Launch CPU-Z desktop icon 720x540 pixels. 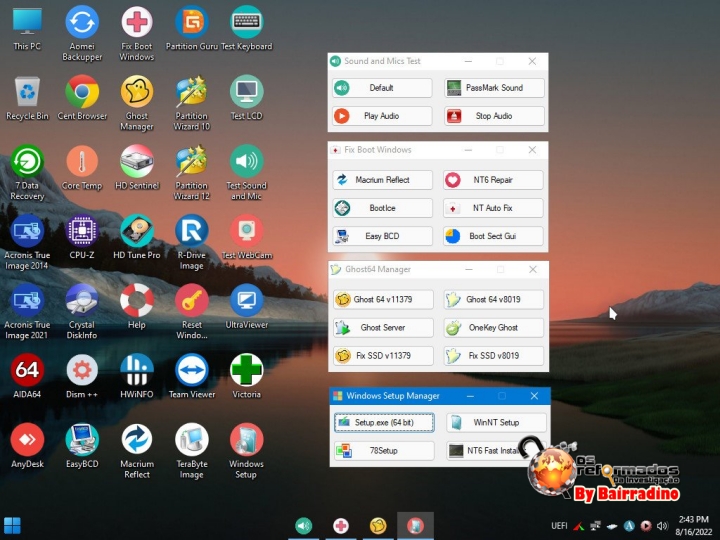(82, 237)
